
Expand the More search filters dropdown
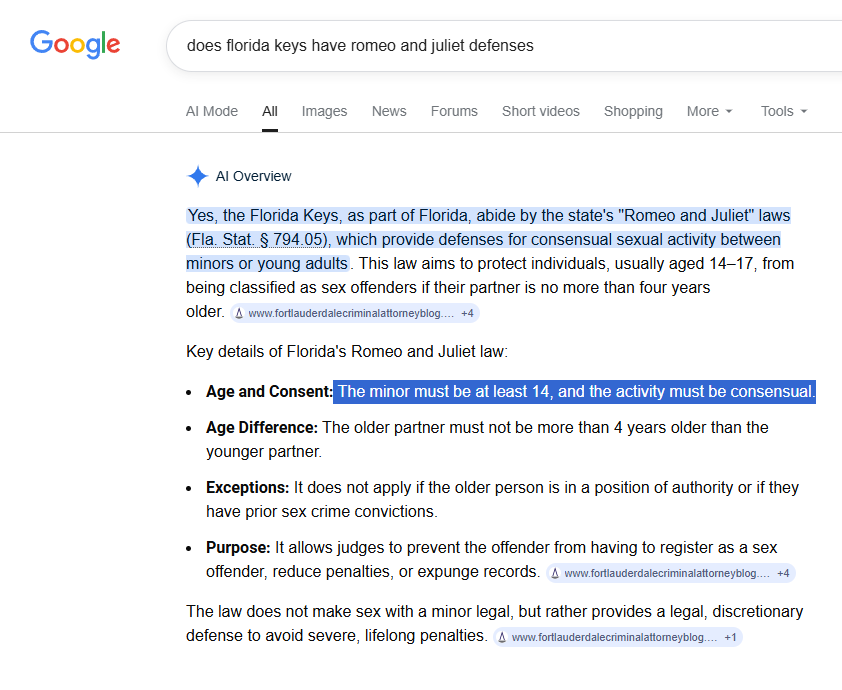[709, 111]
